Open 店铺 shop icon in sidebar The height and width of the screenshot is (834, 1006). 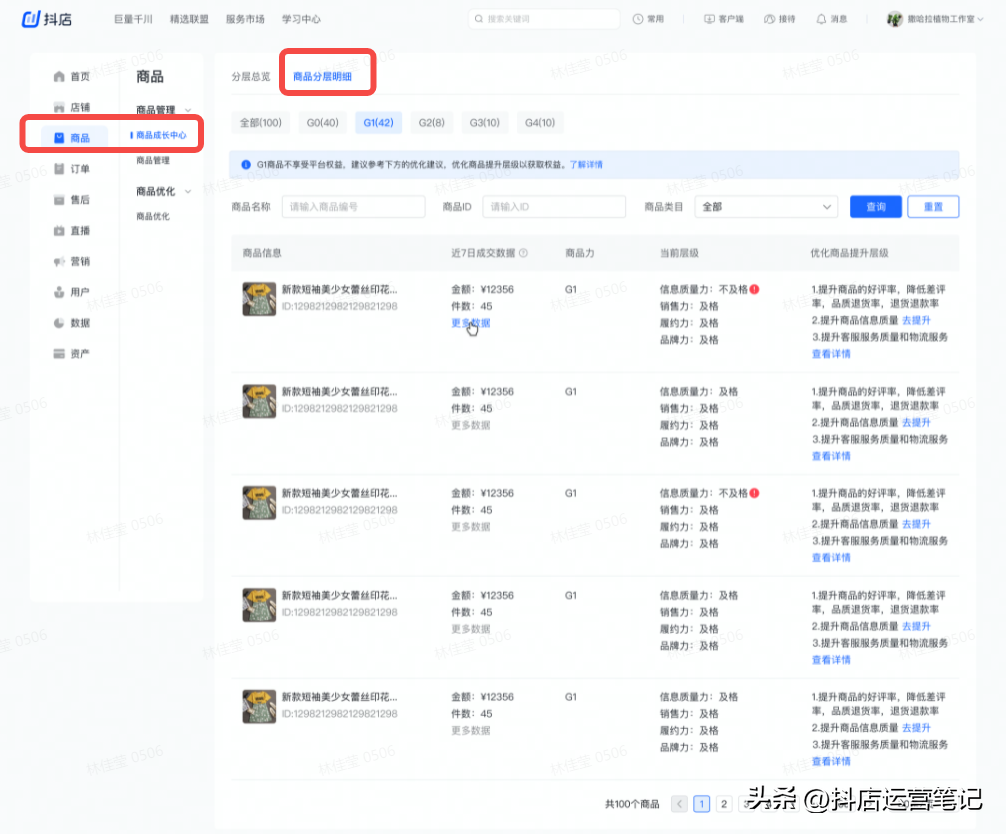(59, 108)
